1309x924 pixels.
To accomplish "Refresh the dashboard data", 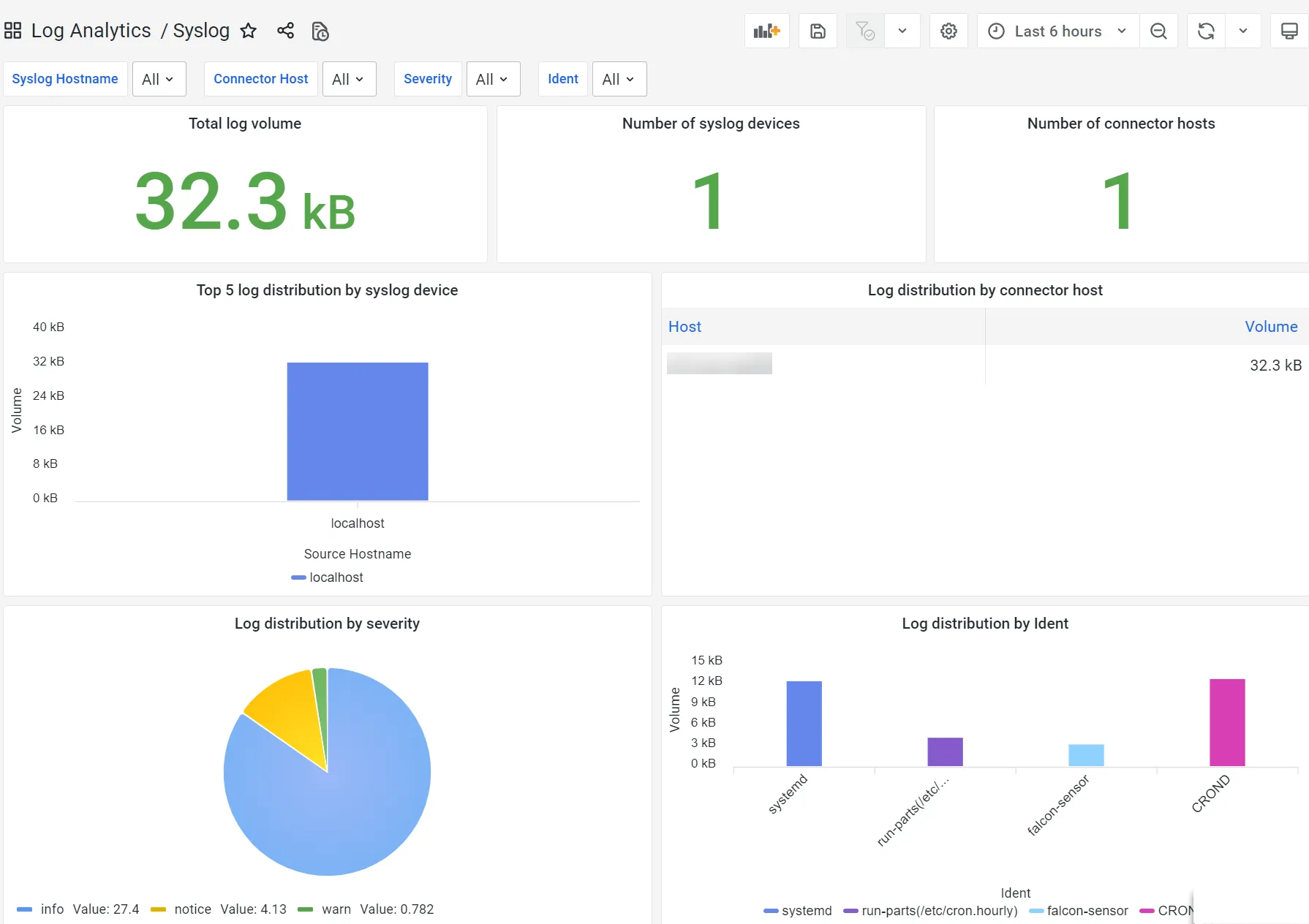I will [1205, 31].
